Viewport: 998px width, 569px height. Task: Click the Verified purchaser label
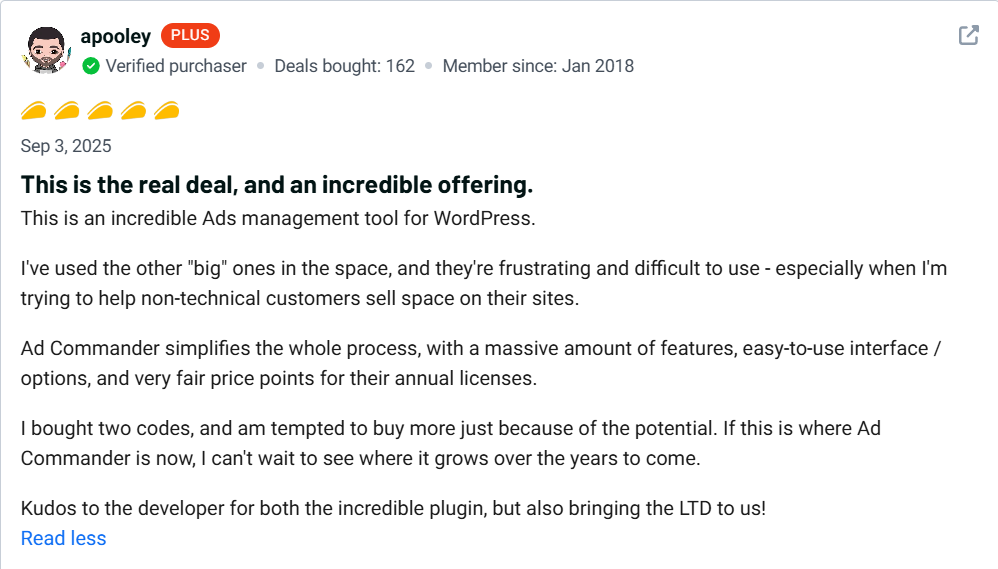click(176, 66)
